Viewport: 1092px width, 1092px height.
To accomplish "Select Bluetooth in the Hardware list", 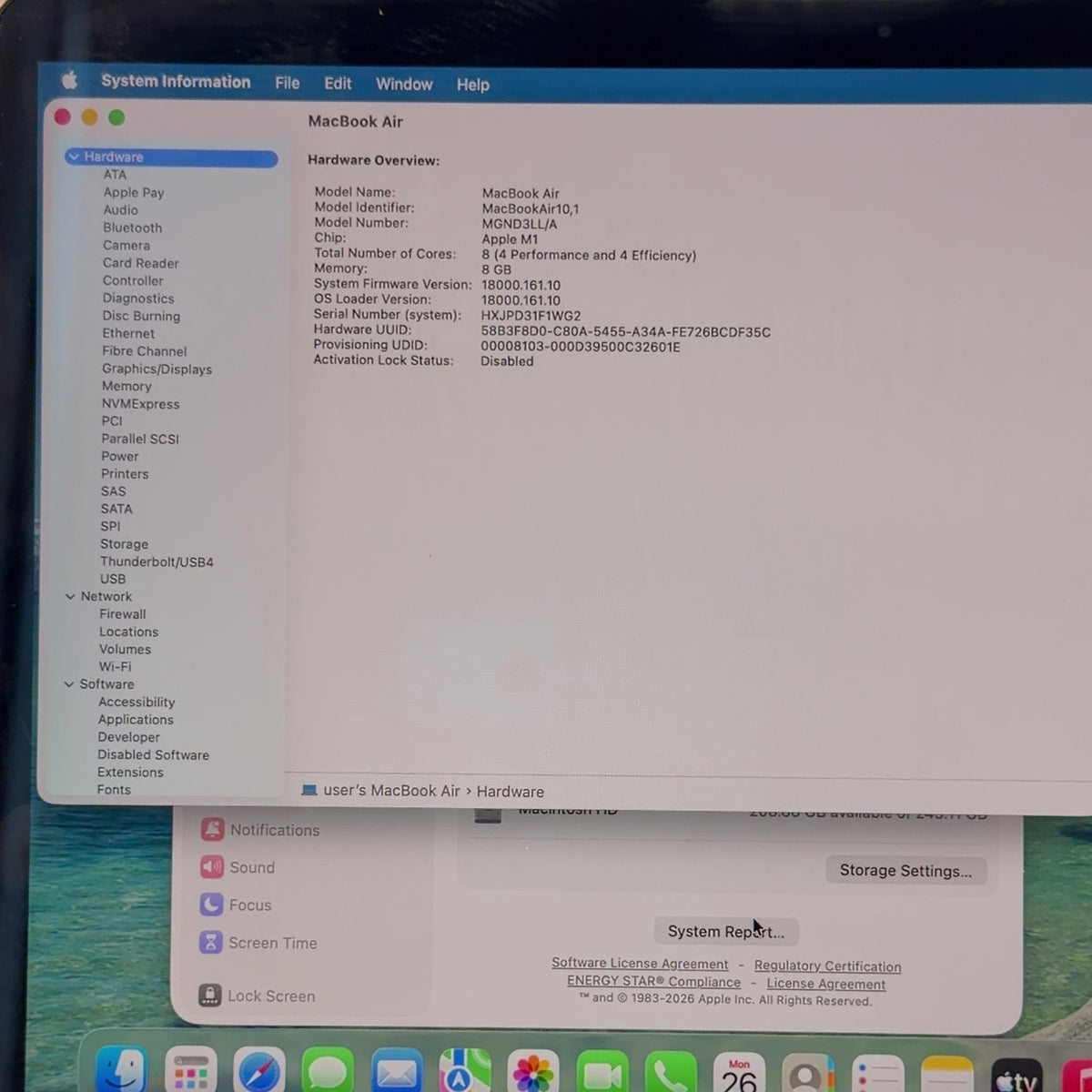I will [132, 227].
